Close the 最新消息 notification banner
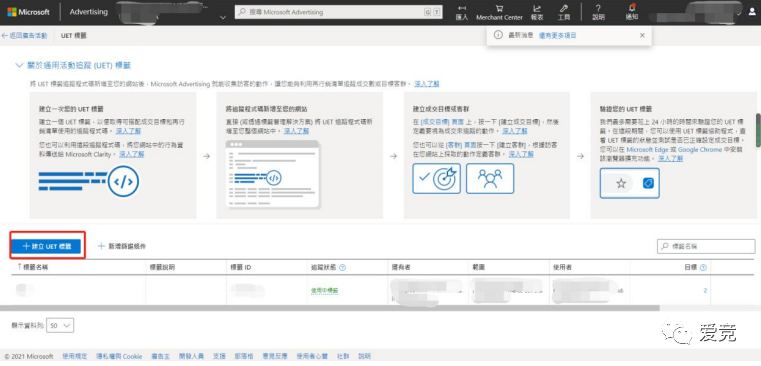 642,35
